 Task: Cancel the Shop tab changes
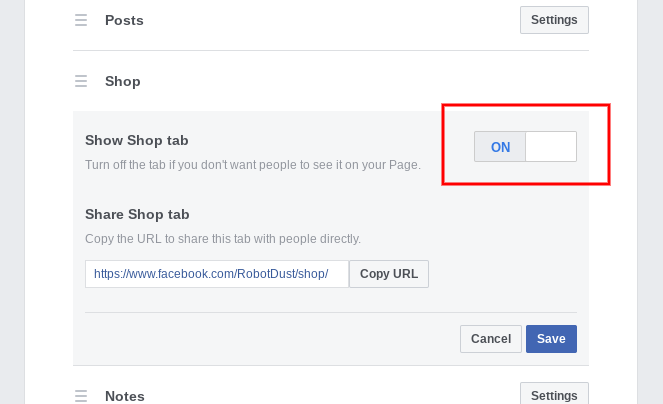point(491,339)
